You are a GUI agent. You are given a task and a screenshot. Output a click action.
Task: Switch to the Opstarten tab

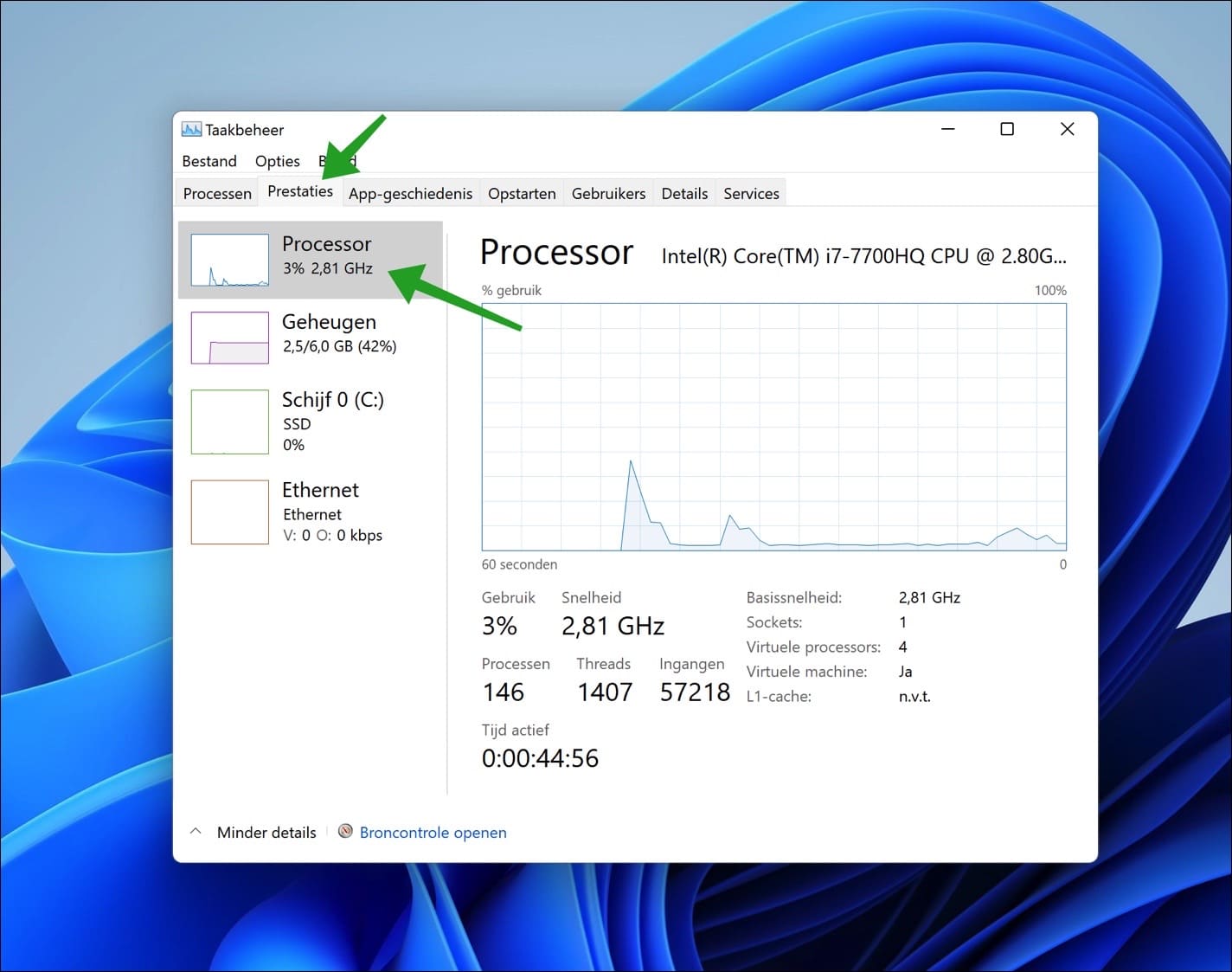[522, 193]
